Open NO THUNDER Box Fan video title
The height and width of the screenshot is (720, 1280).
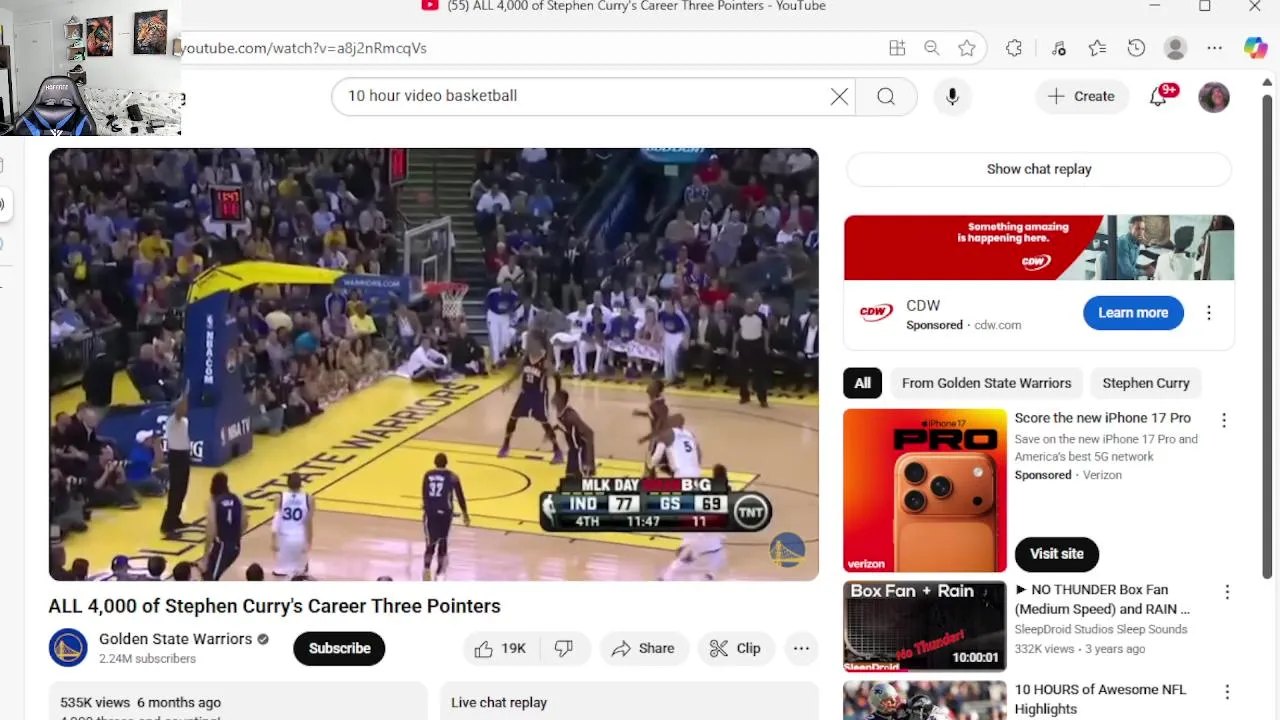[x=1102, y=599]
